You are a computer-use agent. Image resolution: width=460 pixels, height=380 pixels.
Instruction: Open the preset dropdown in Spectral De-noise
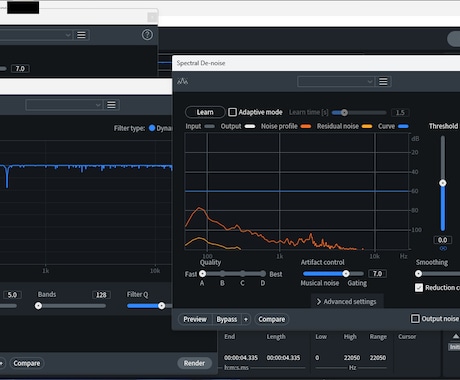click(x=336, y=82)
